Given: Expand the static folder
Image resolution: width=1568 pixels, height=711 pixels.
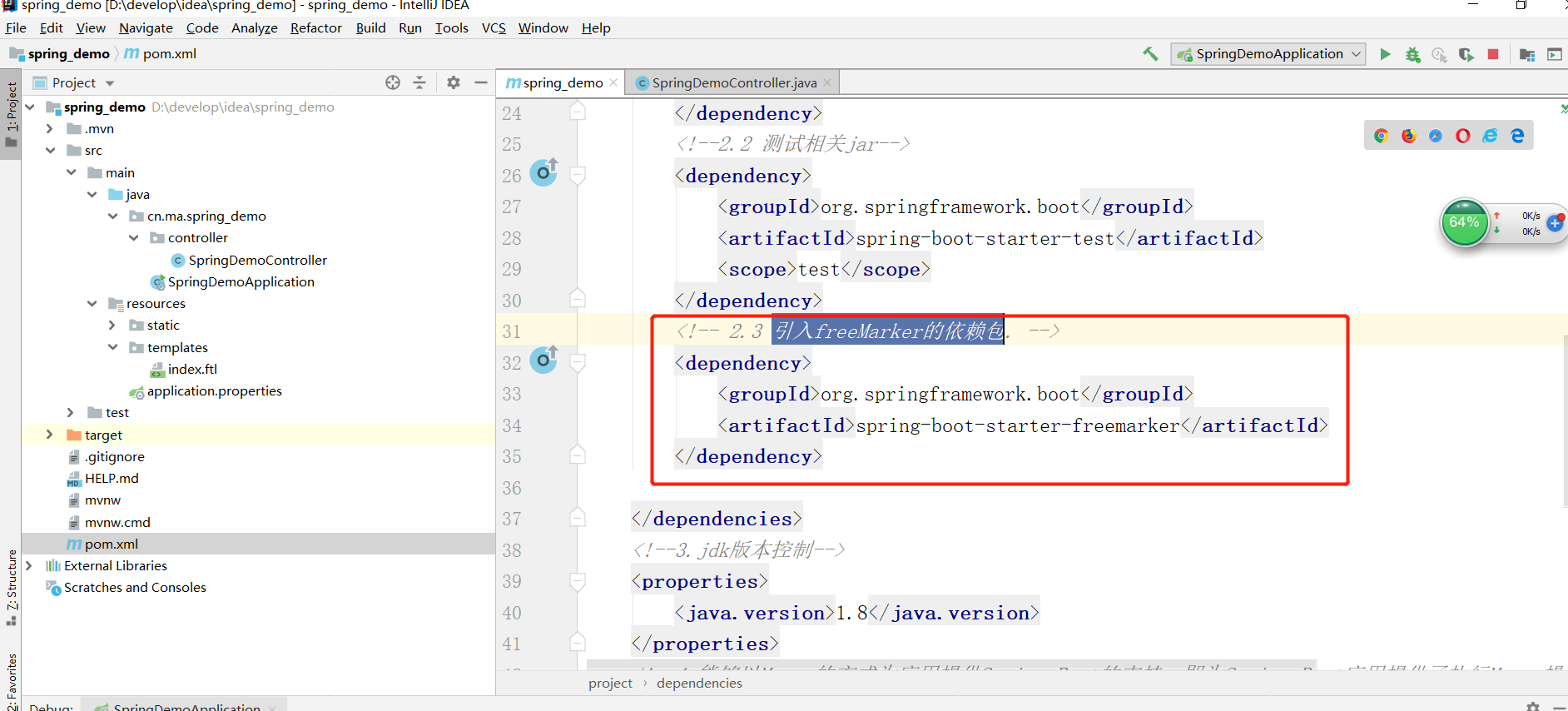Looking at the screenshot, I should click(x=112, y=325).
